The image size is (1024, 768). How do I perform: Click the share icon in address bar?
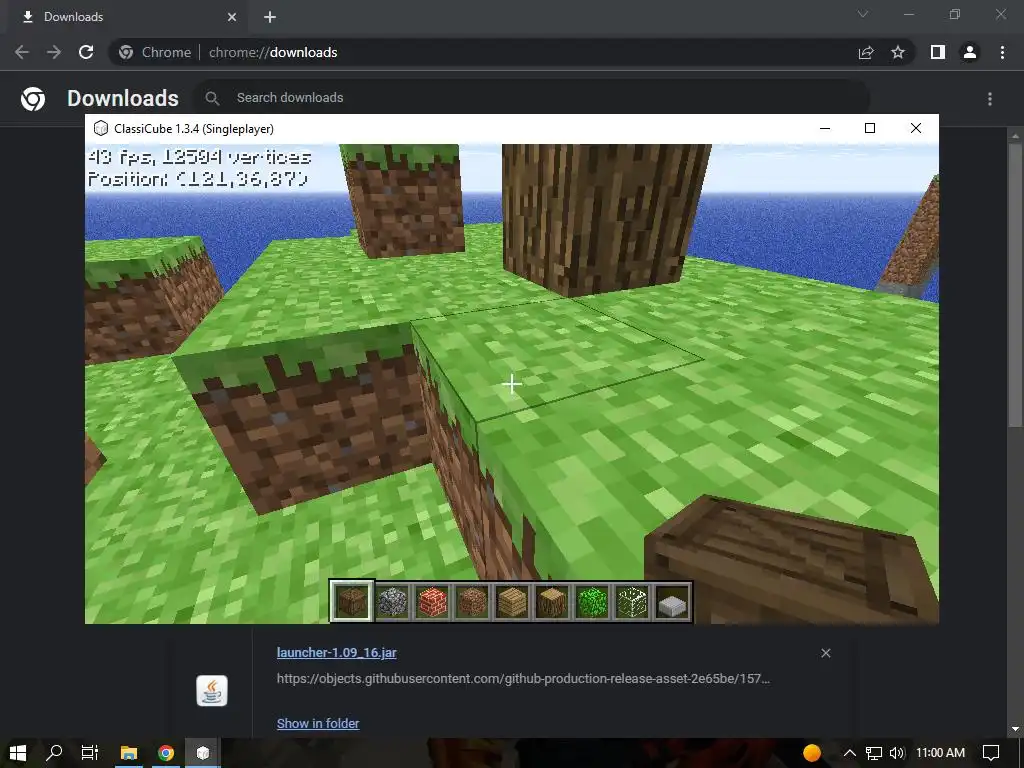pos(866,52)
